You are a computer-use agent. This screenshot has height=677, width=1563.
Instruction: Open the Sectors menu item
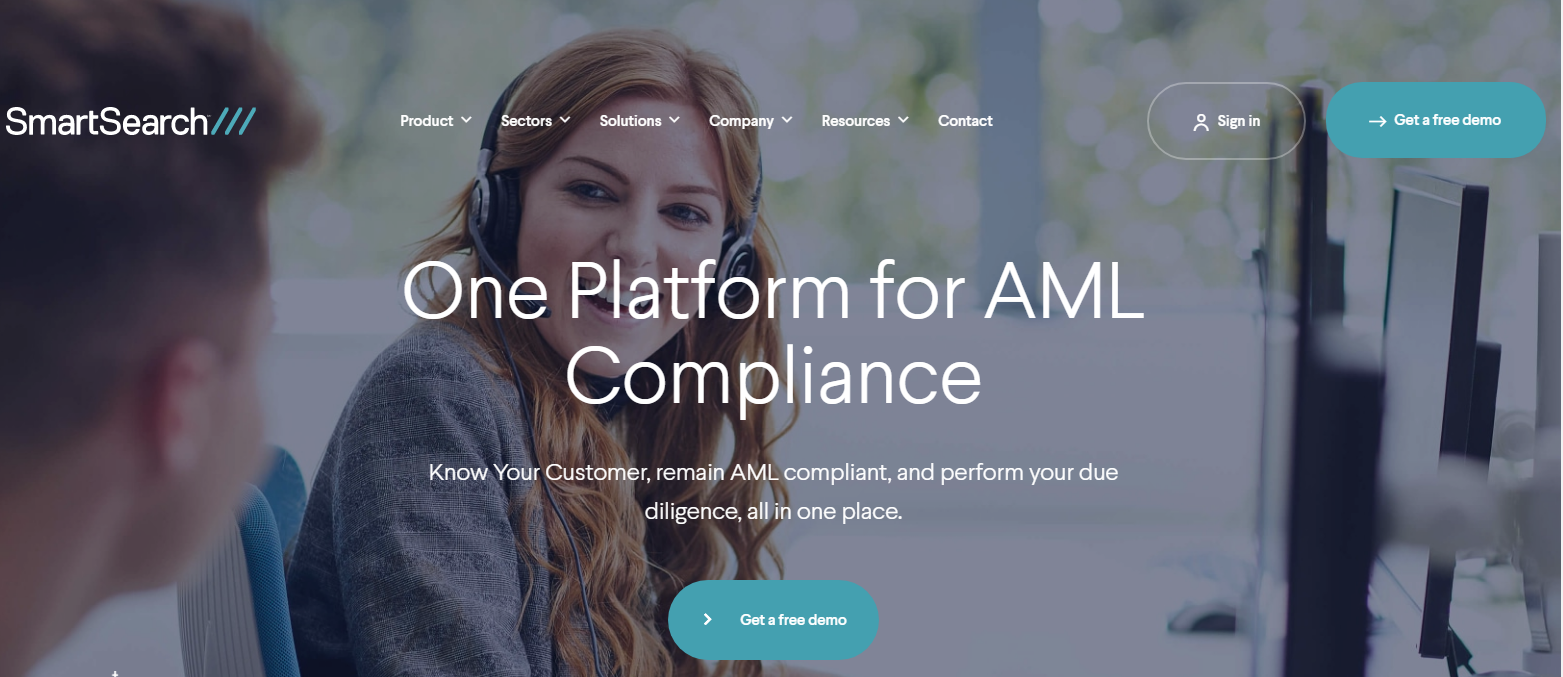[x=526, y=120]
